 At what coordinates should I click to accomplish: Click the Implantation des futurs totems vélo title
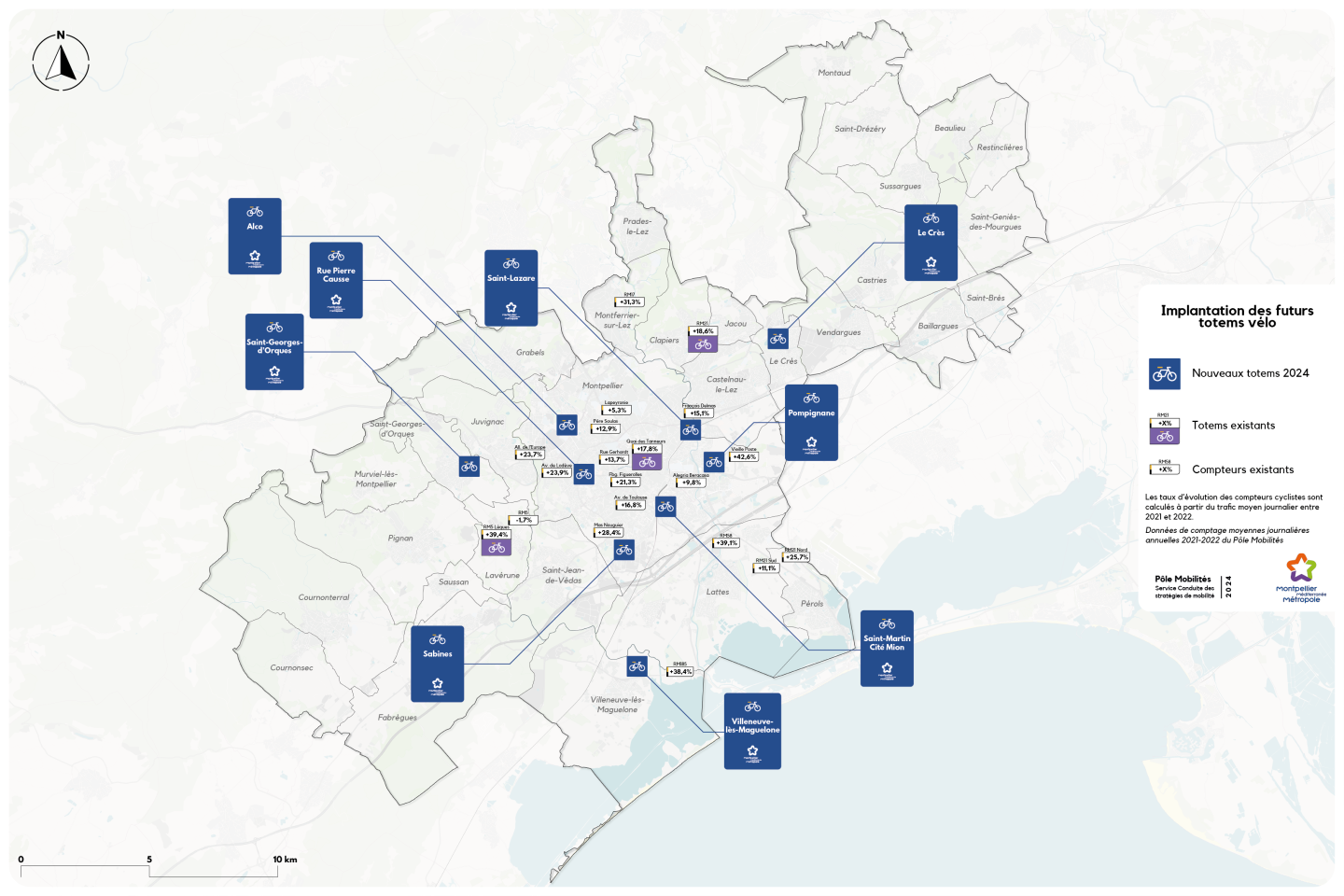[1237, 316]
